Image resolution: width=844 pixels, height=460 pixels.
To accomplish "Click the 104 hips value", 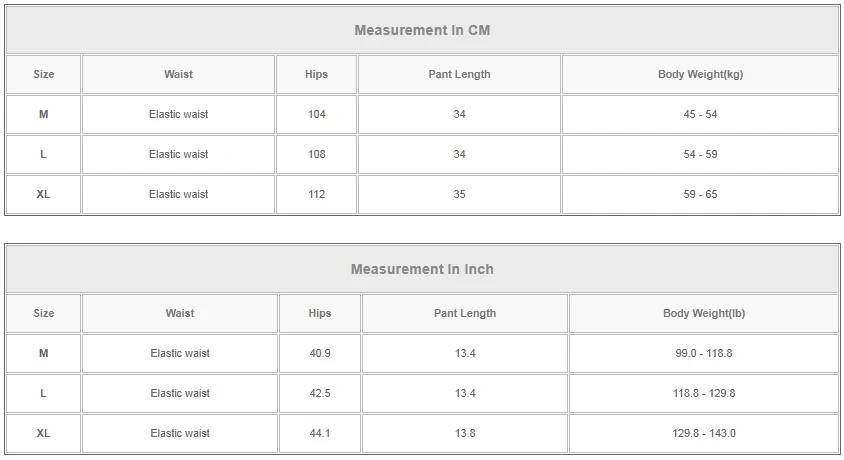I will click(x=316, y=114).
